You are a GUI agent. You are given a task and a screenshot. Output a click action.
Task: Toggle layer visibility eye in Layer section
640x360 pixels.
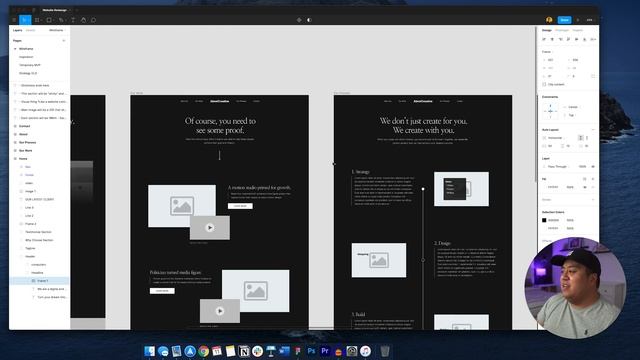(593, 167)
